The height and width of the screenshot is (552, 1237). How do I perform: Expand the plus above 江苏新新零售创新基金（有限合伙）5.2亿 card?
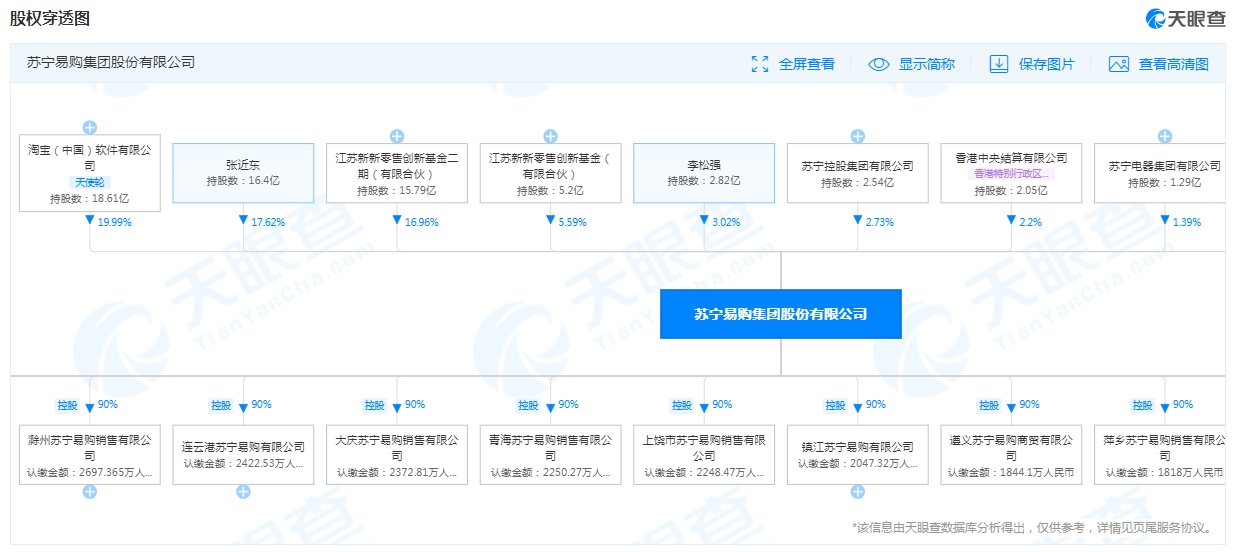[x=550, y=136]
